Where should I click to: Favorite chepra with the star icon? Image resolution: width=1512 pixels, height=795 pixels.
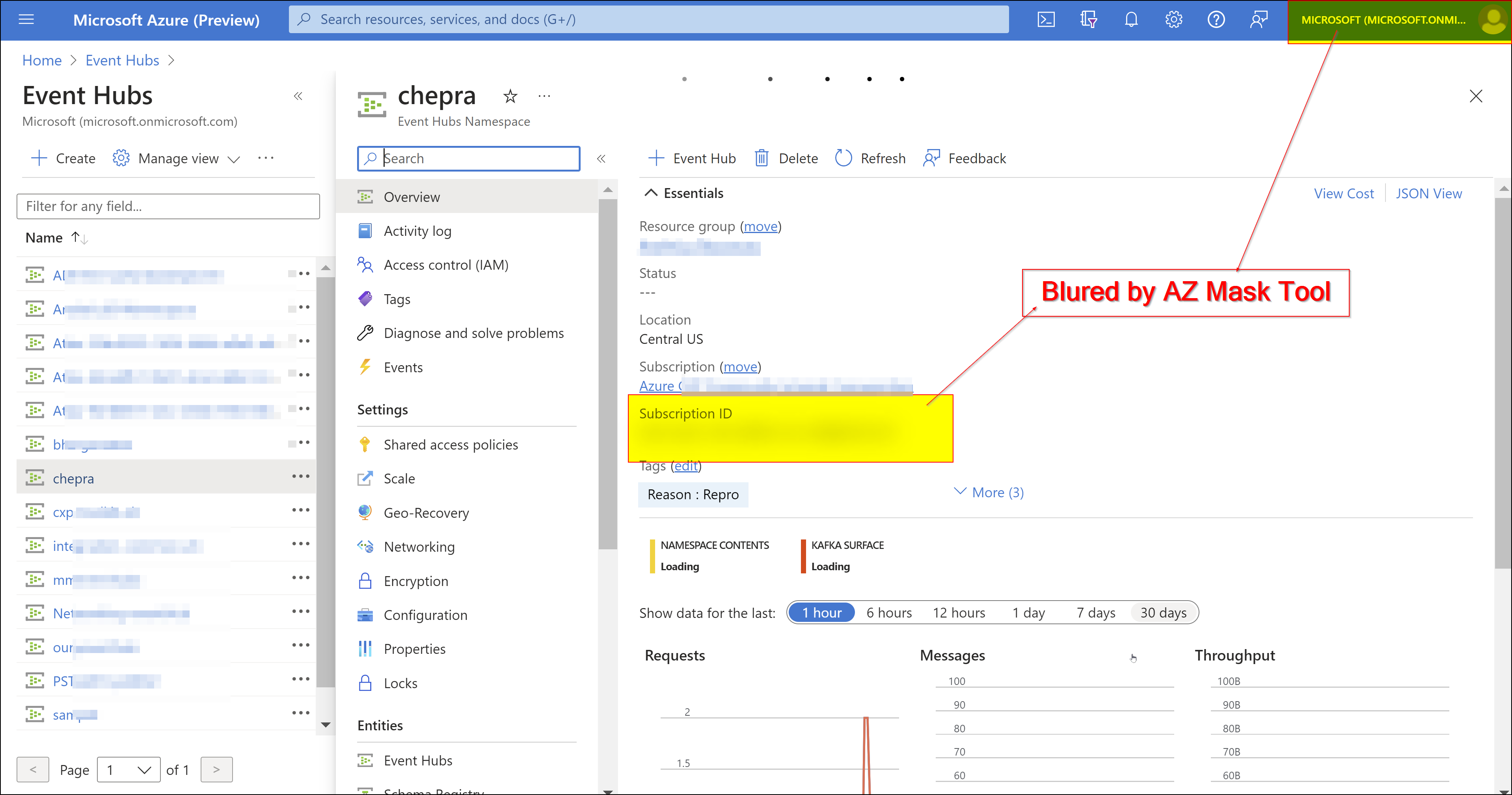click(510, 96)
